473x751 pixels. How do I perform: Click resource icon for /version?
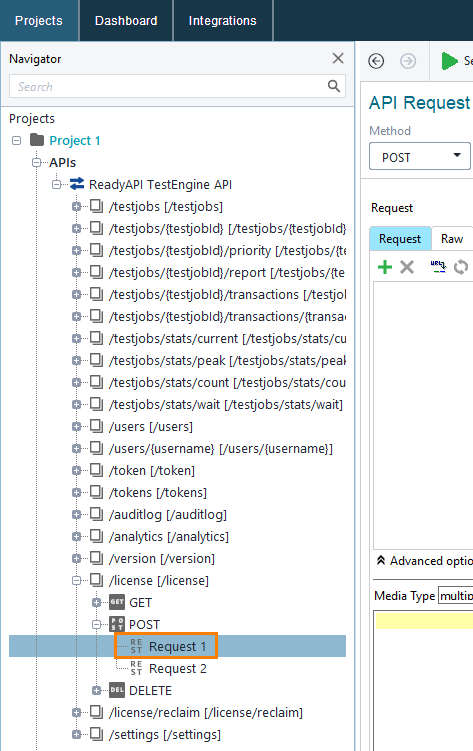97,558
